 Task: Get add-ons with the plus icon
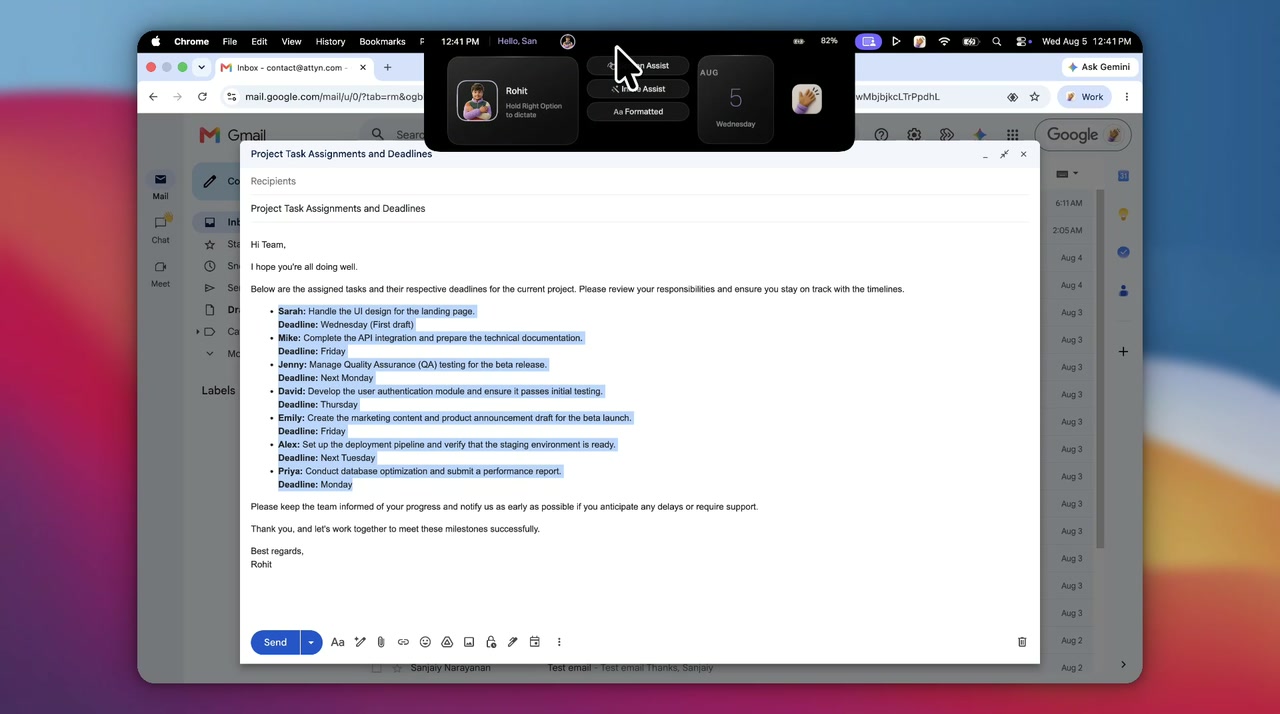tap(1123, 351)
